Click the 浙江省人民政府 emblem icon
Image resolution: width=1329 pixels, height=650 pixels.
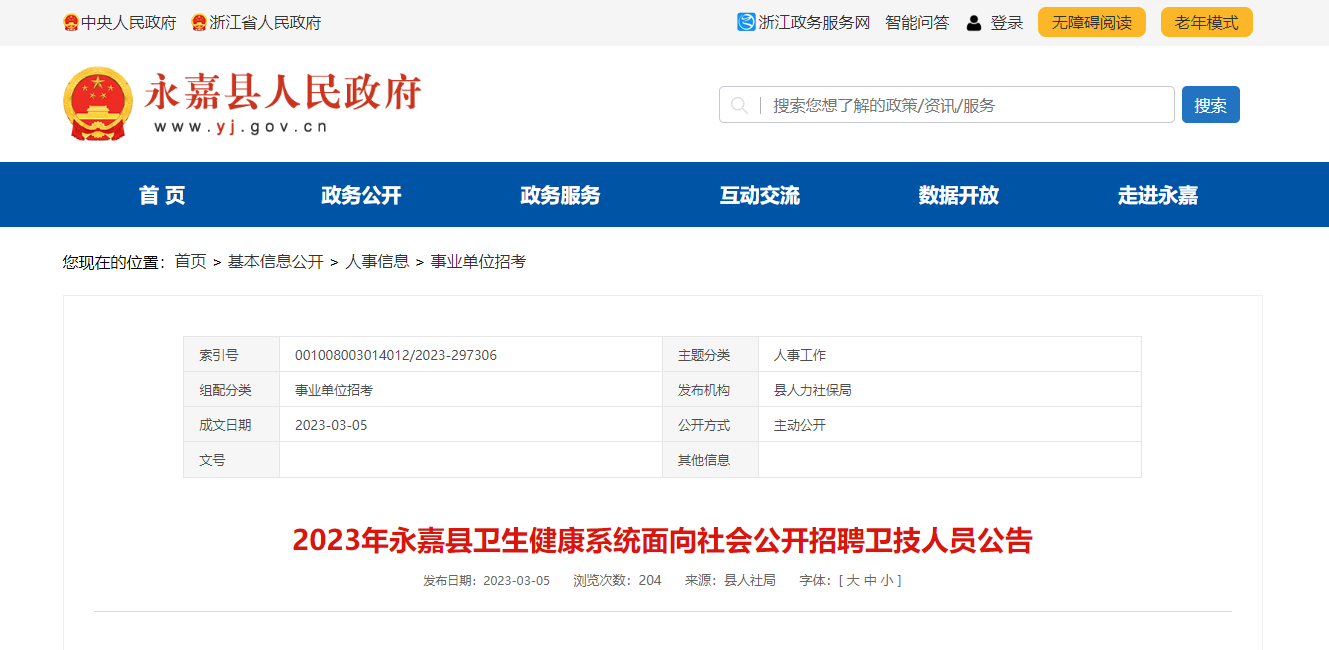[199, 22]
